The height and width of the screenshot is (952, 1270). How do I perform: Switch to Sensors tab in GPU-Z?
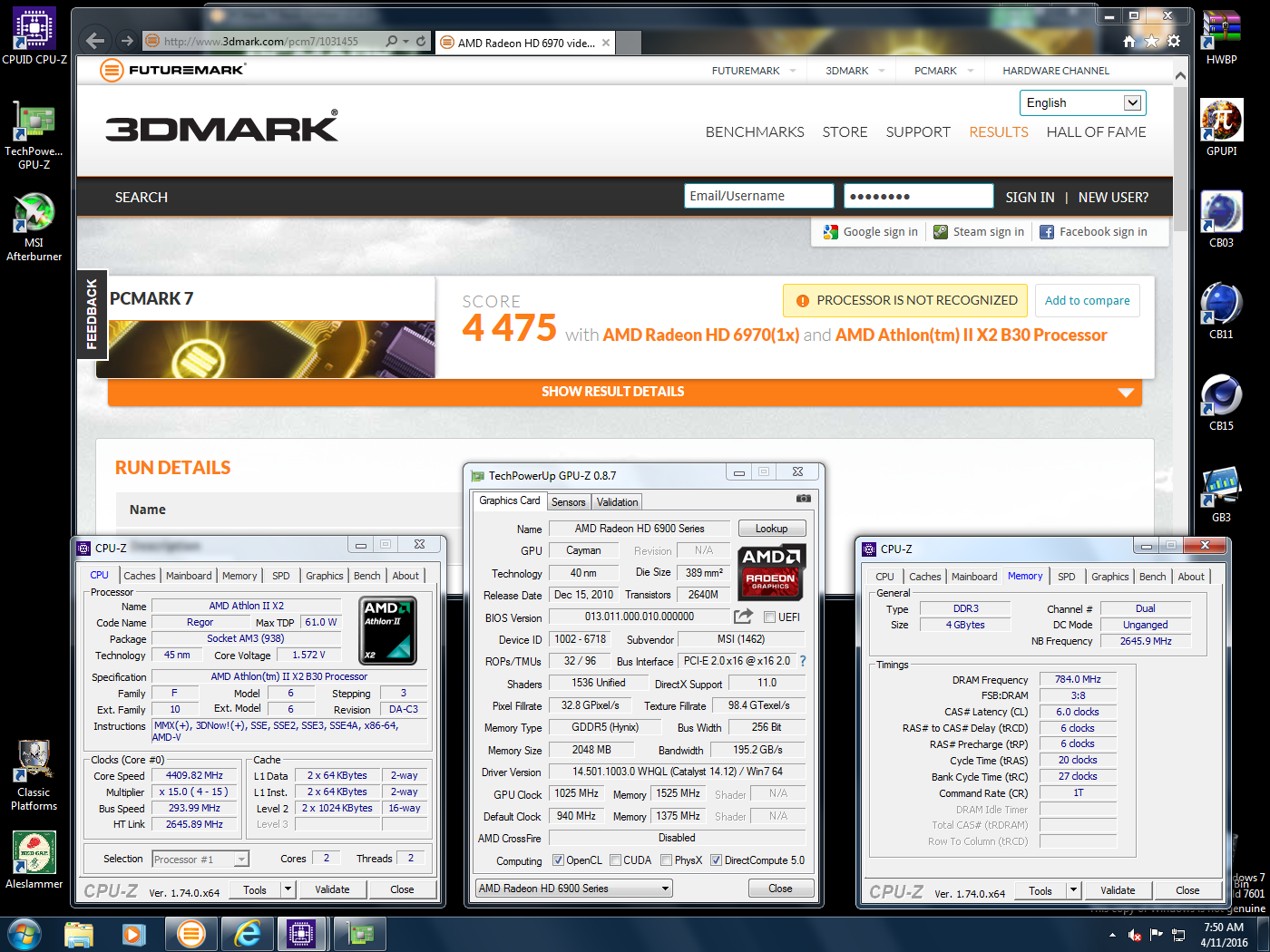click(569, 502)
